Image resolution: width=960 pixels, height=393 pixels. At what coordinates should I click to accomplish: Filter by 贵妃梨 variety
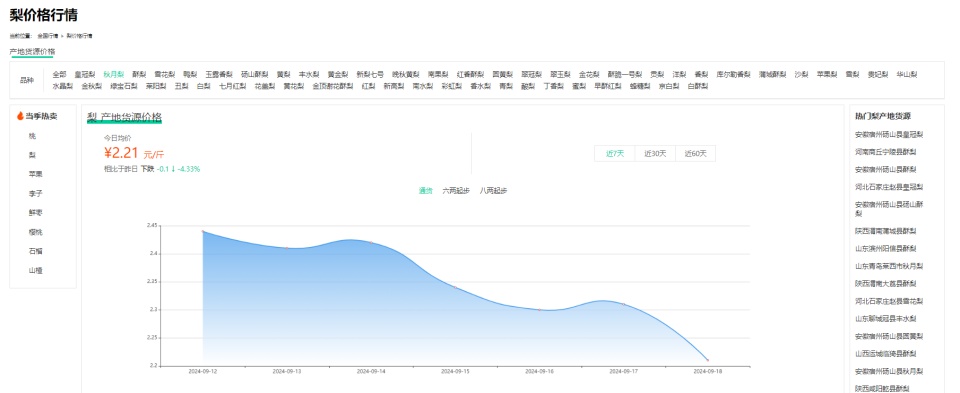click(878, 74)
